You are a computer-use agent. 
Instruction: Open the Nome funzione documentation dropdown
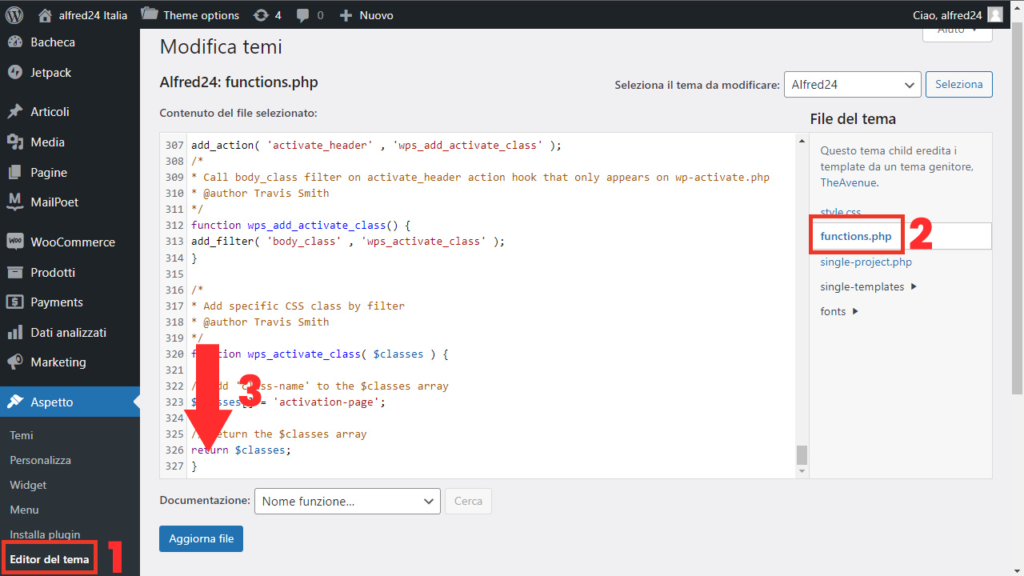pyautogui.click(x=347, y=501)
